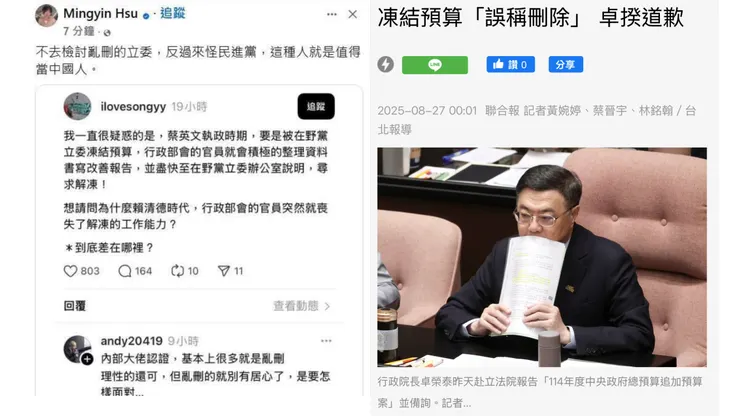Open the comments on the ilovesongyy post via the speech-bubble icon

click(x=125, y=271)
